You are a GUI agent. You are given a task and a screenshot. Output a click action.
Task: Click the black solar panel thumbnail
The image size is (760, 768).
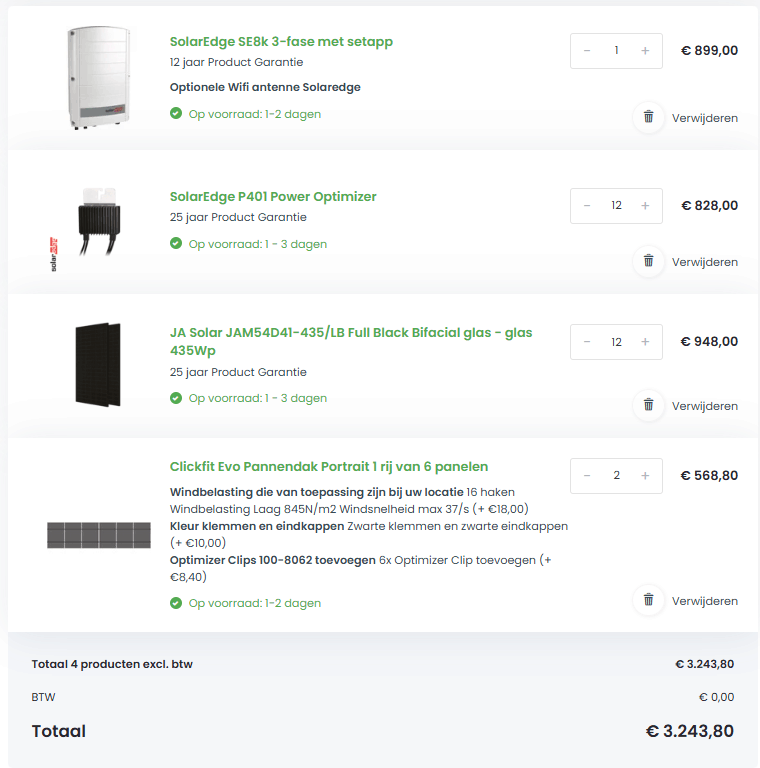pos(98,364)
